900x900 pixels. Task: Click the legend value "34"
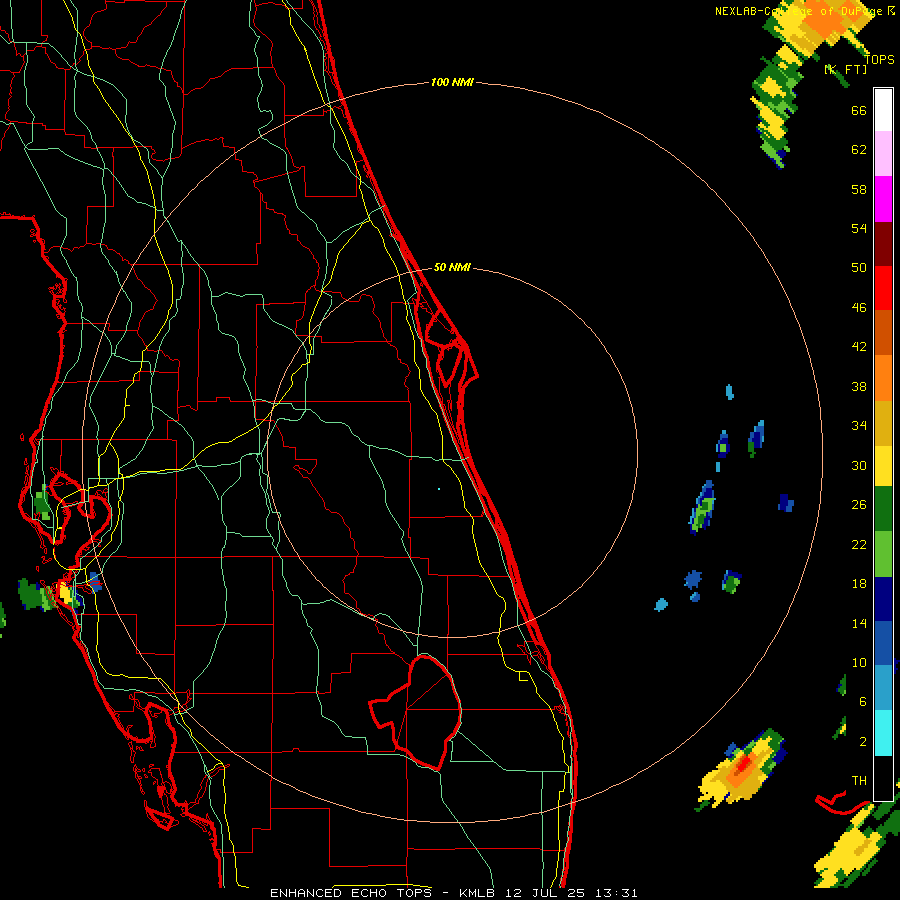[859, 426]
